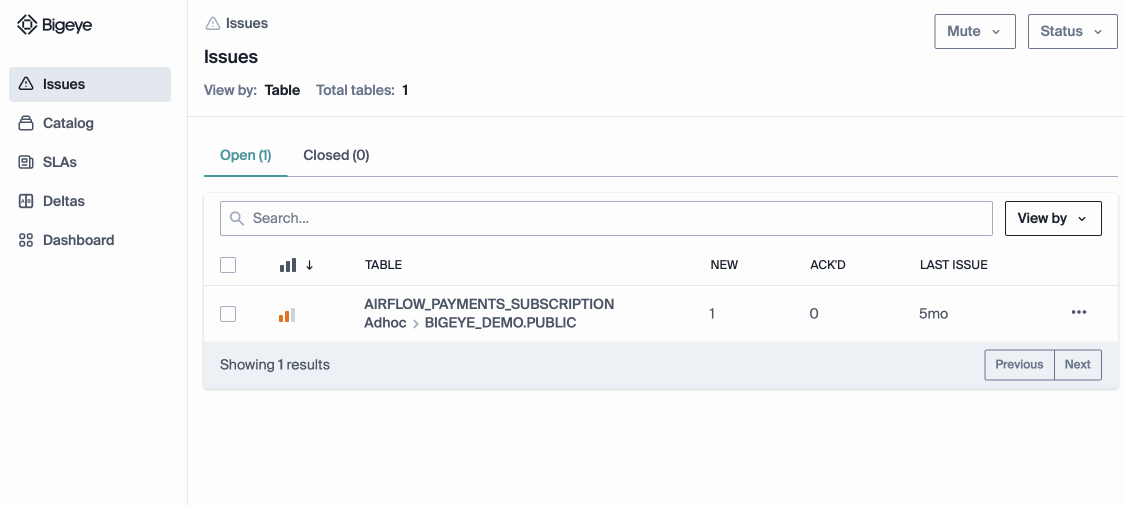The height and width of the screenshot is (505, 1124).
Task: Switch to the Closed (0) tab
Action: (x=336, y=155)
